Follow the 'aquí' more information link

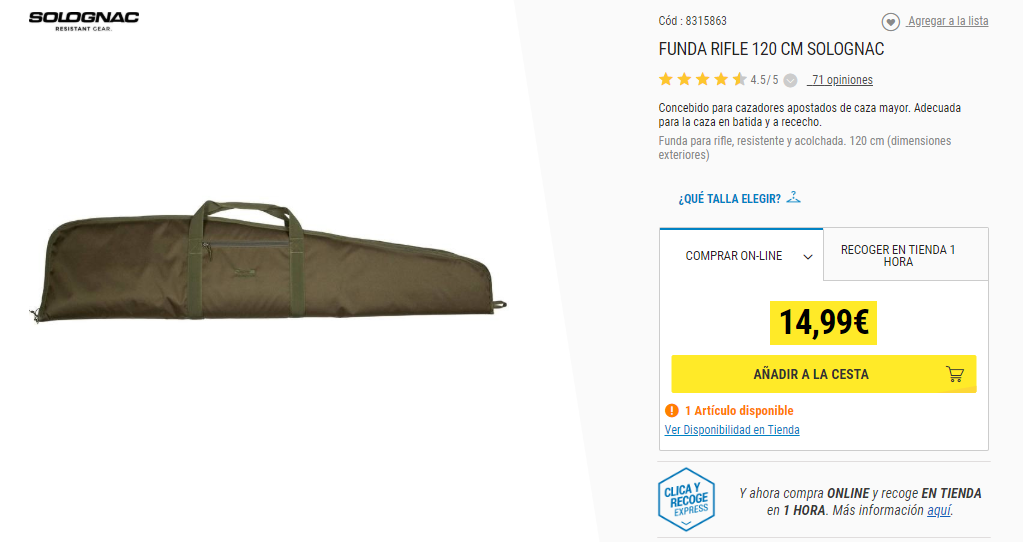[x=939, y=510]
